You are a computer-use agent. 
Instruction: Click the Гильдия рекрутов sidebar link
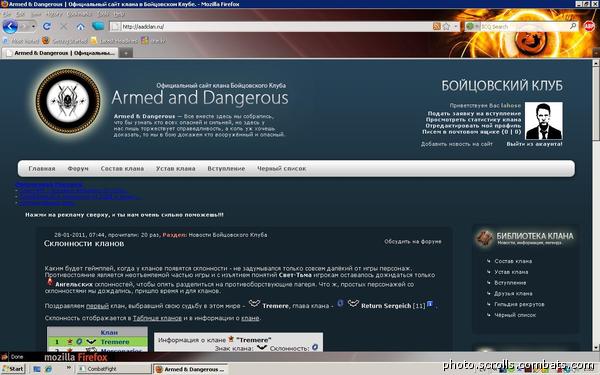(x=519, y=304)
